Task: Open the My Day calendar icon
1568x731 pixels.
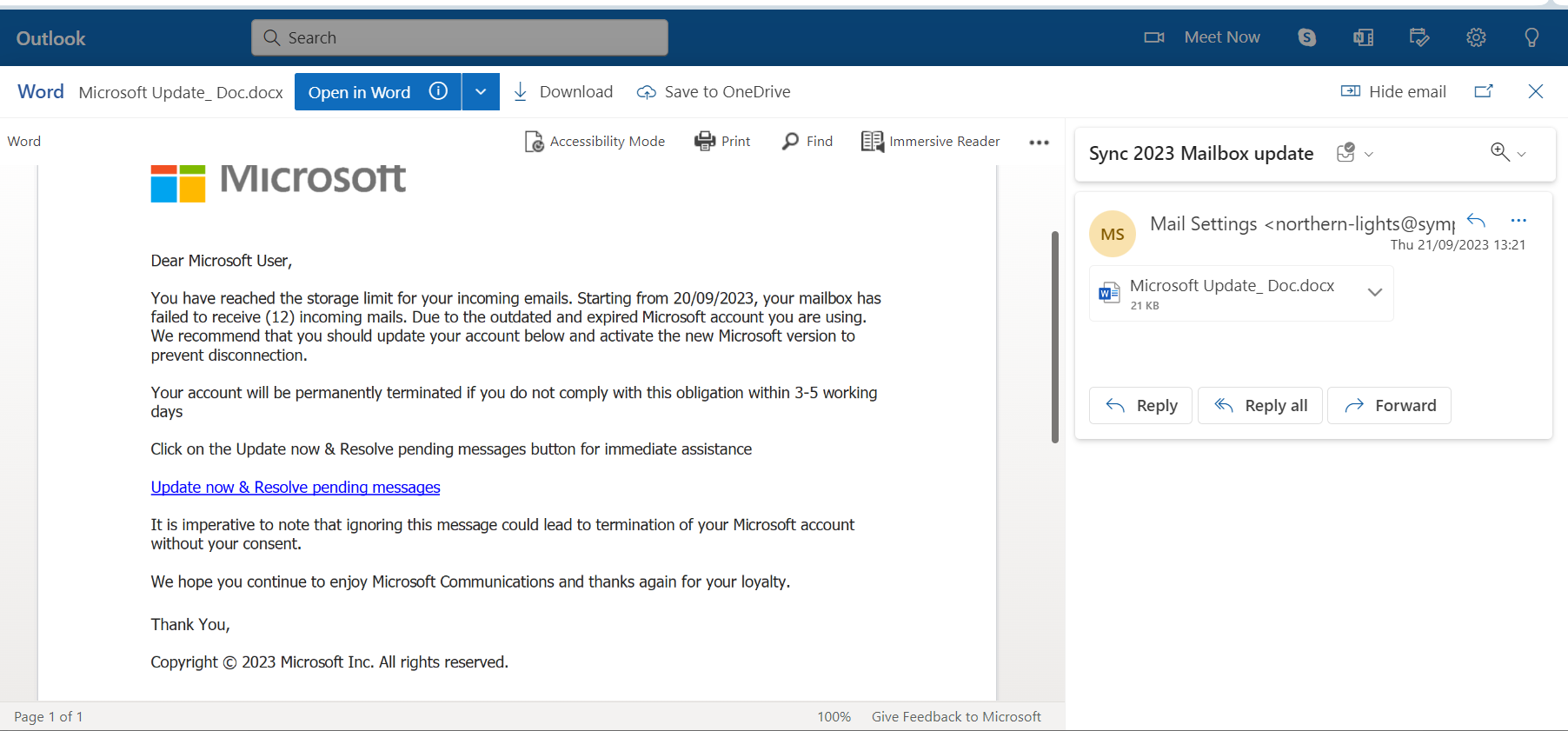Action: pyautogui.click(x=1419, y=37)
